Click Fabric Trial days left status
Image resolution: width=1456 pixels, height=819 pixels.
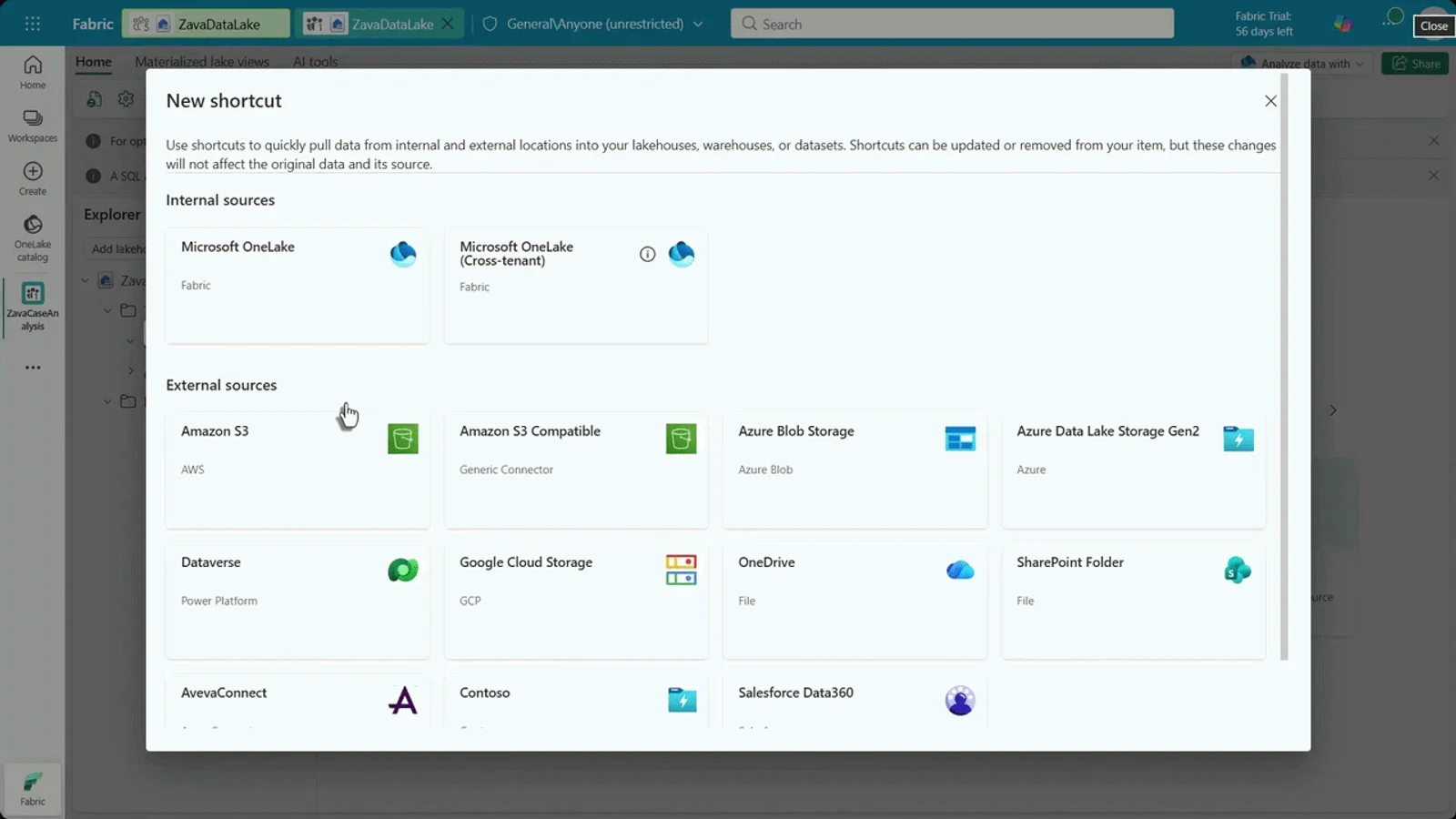click(x=1264, y=24)
